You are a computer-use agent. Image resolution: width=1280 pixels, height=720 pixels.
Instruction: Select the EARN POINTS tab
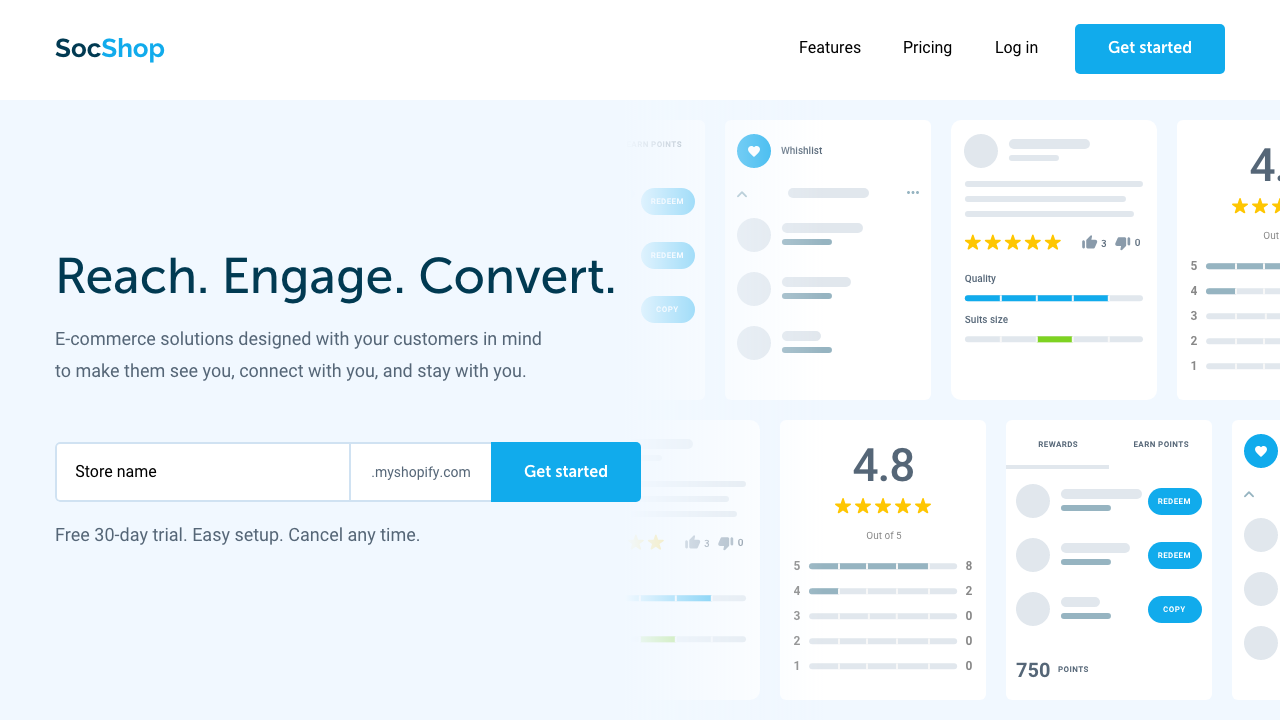point(1161,444)
